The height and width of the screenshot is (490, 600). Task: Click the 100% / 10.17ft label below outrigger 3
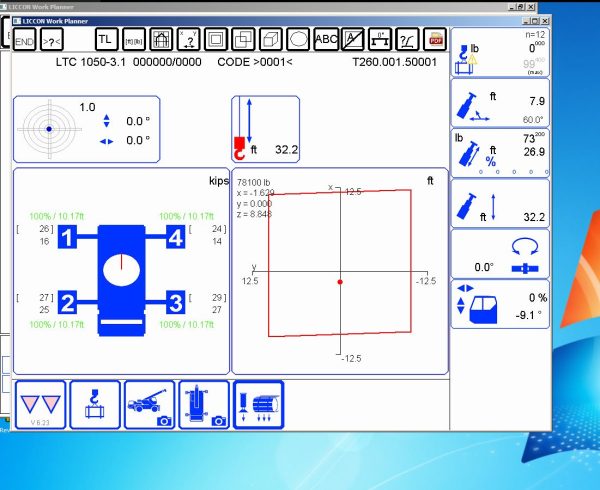[187, 325]
